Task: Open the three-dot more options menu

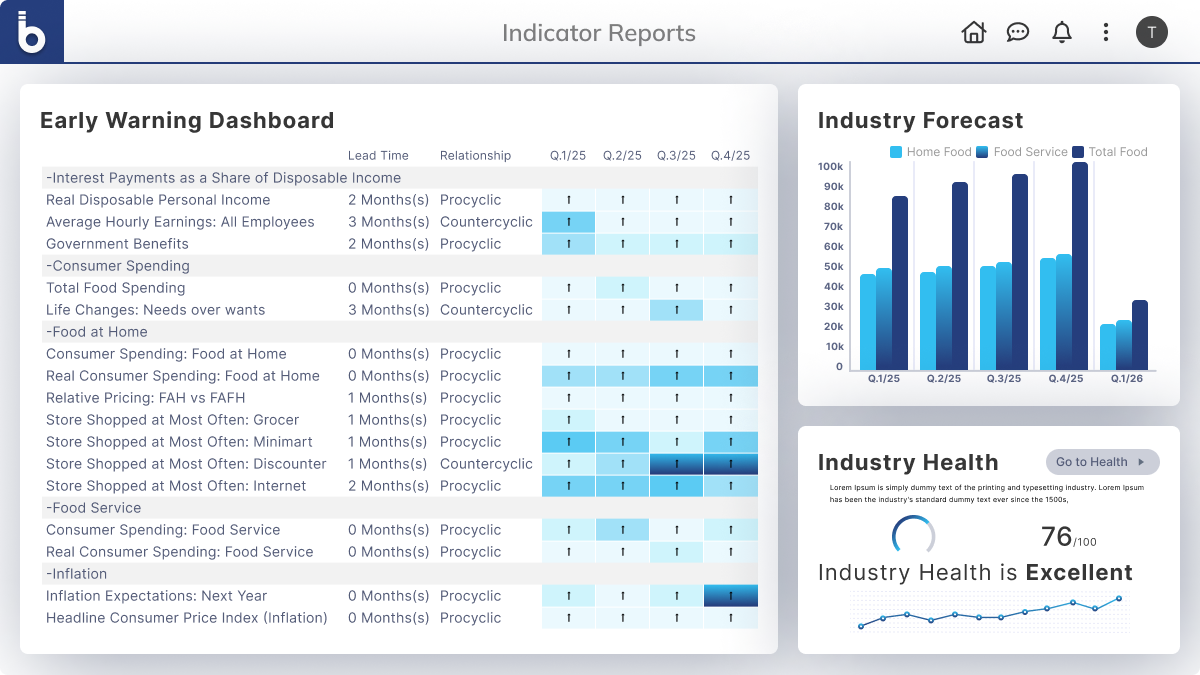Action: click(1105, 32)
